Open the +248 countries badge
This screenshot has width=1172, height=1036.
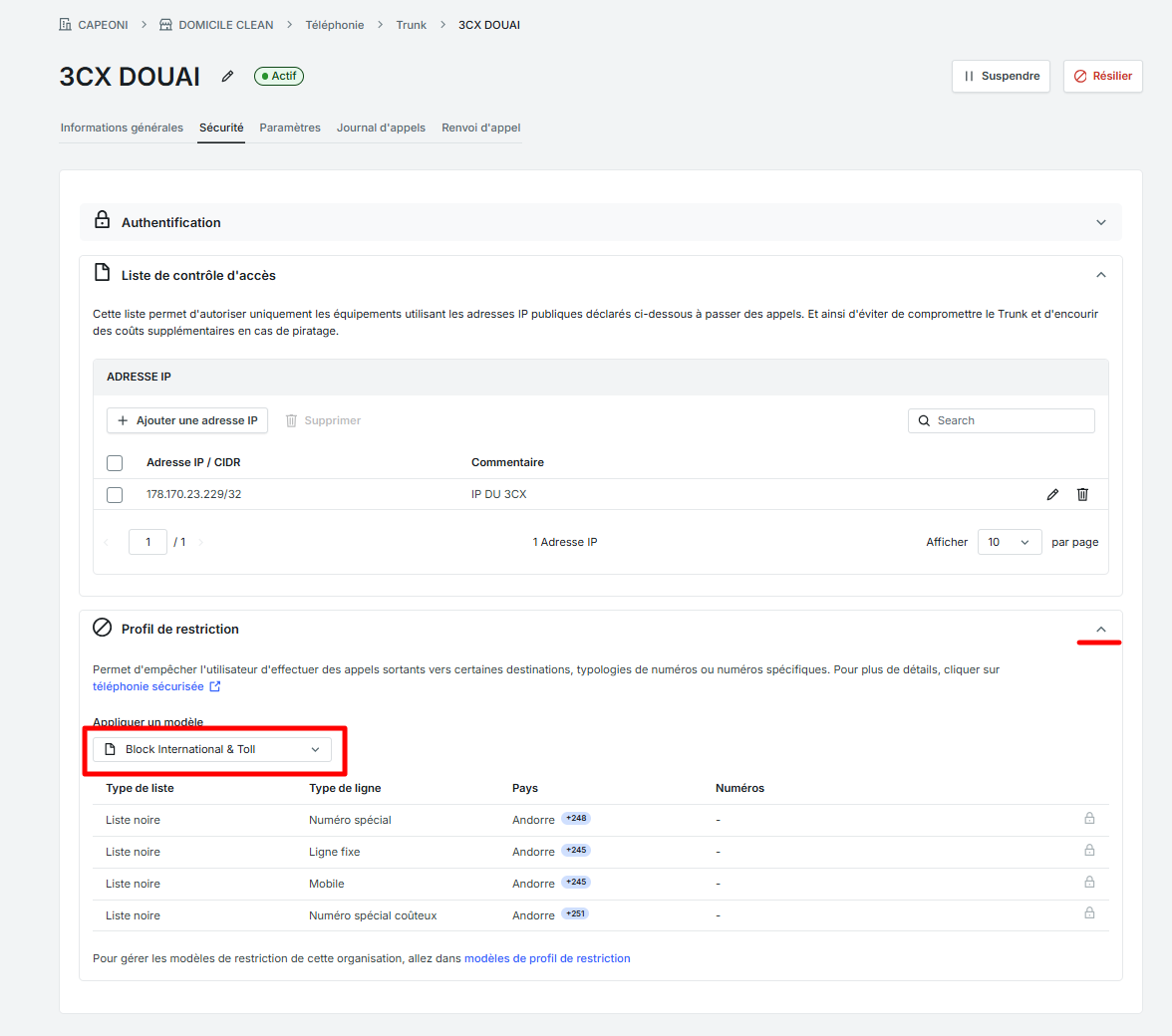pos(576,819)
